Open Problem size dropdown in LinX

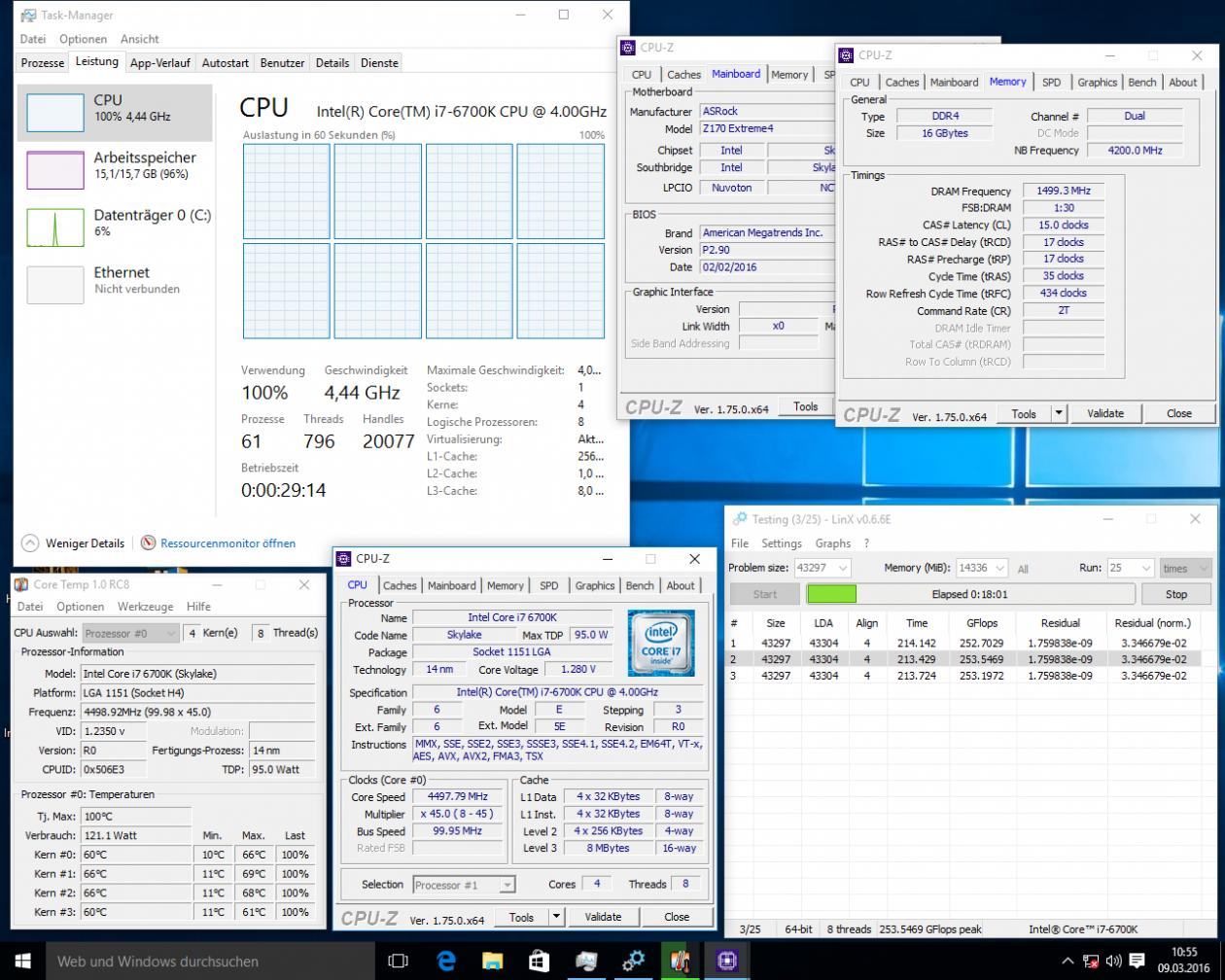click(x=822, y=568)
